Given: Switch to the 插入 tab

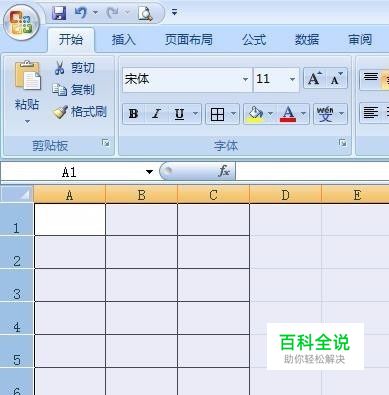Looking at the screenshot, I should click(x=124, y=40).
